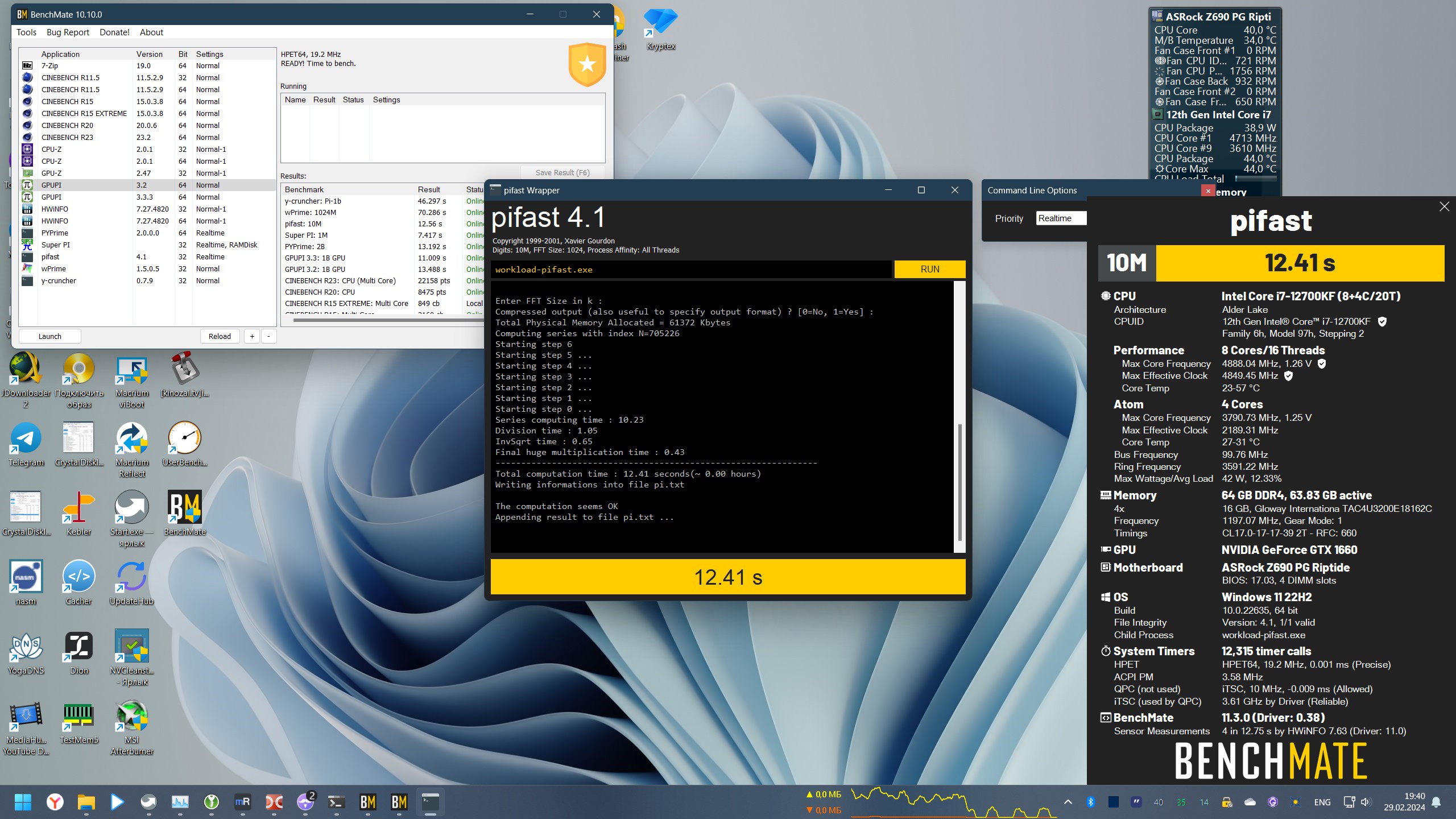Select the y-cruncher row in application list
Image resolution: width=1456 pixels, height=819 pixels.
click(147, 280)
